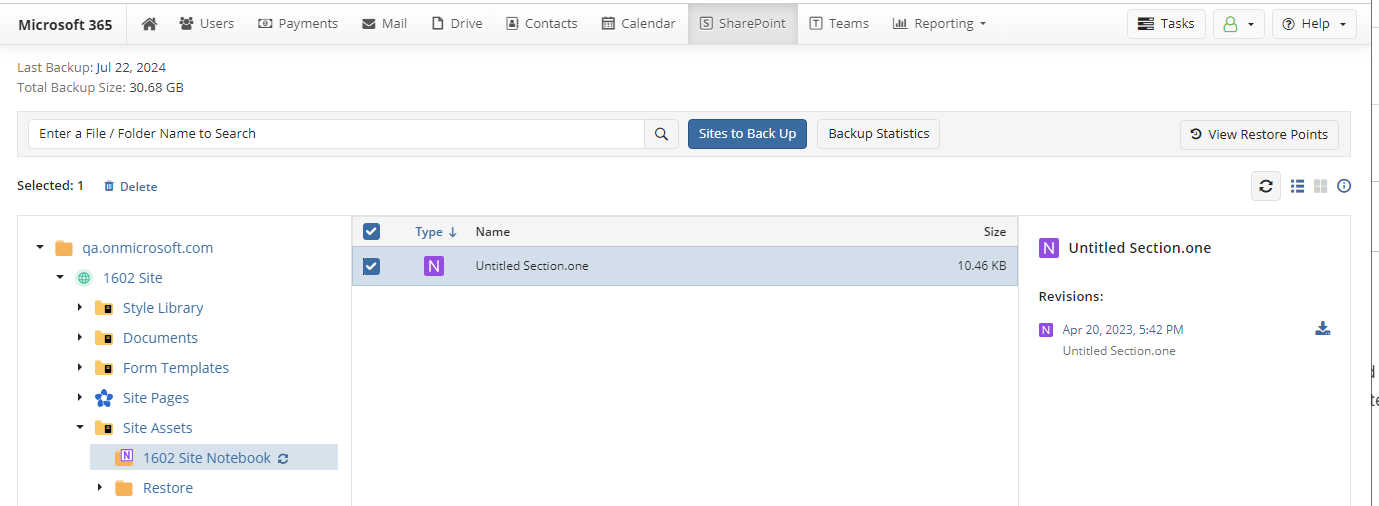The height and width of the screenshot is (506, 1379).
Task: Open Documents in the tree
Action: [x=160, y=338]
